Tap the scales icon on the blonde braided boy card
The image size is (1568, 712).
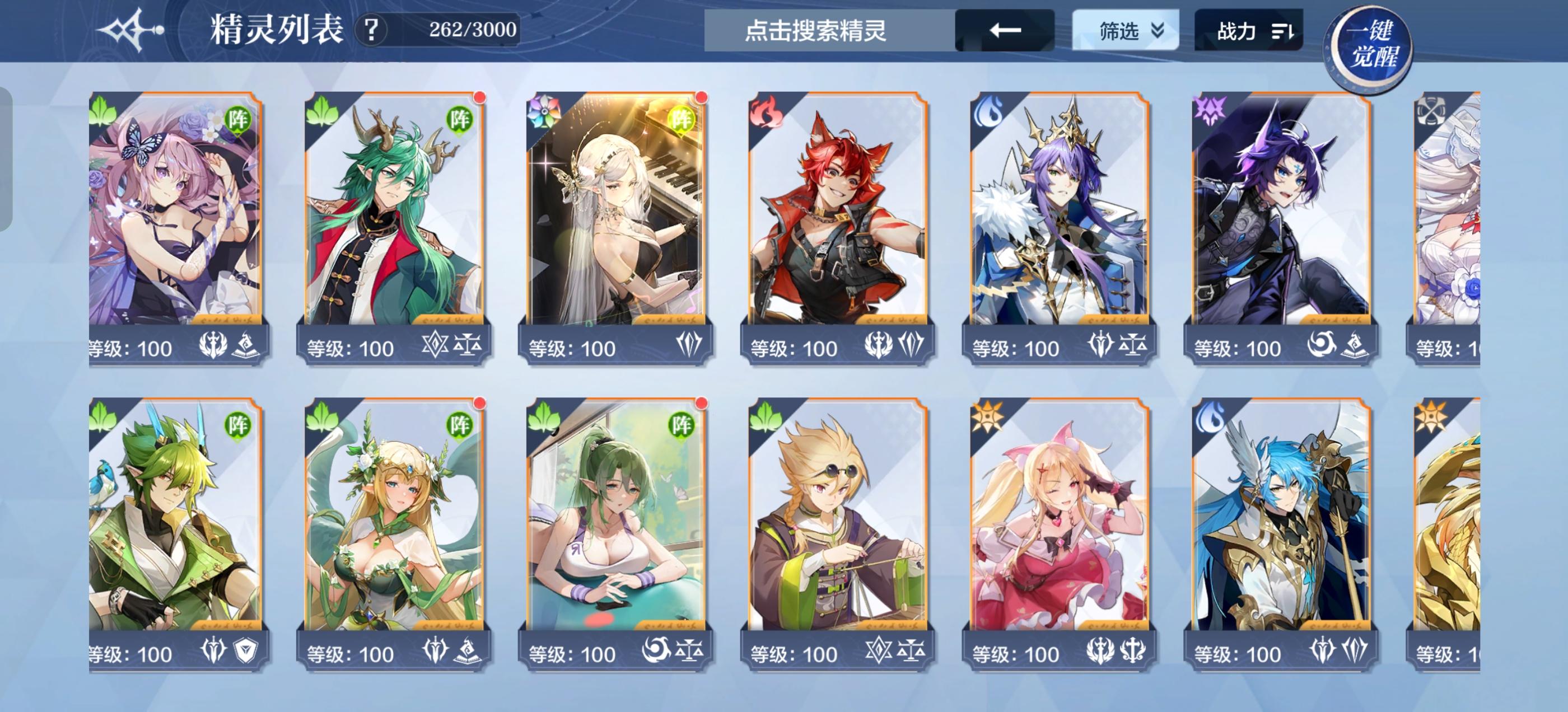(911, 651)
